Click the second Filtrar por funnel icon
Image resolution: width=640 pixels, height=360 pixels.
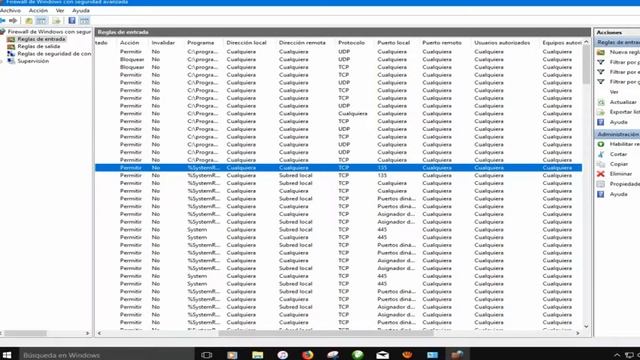coord(601,72)
